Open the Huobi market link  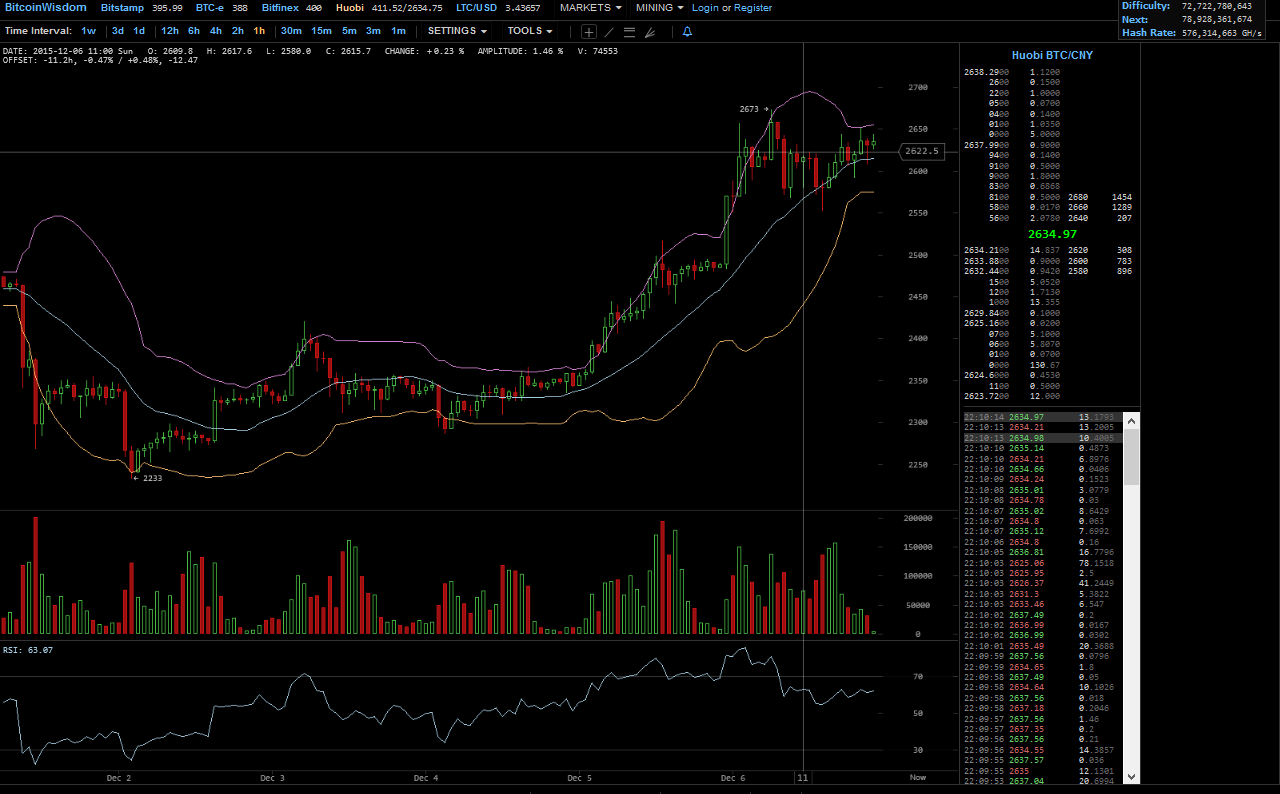pos(350,7)
